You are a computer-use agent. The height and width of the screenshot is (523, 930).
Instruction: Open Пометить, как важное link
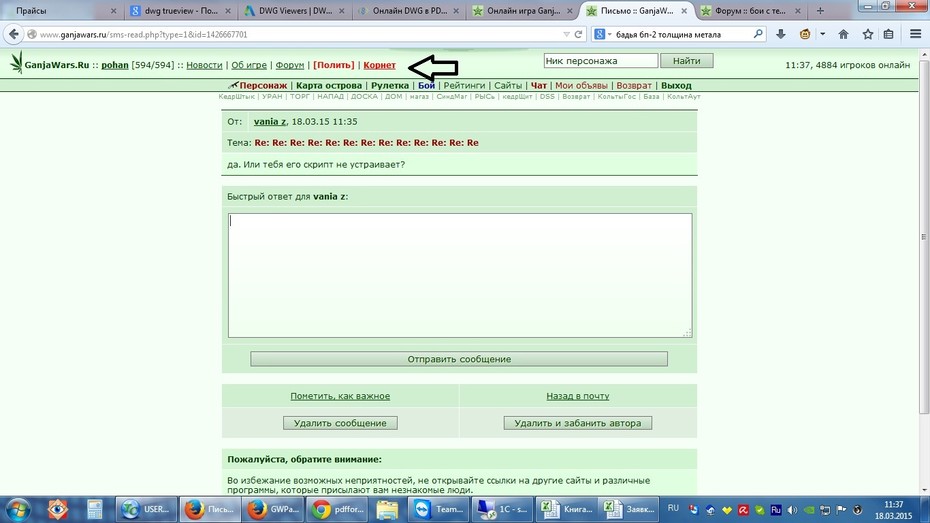pos(340,396)
